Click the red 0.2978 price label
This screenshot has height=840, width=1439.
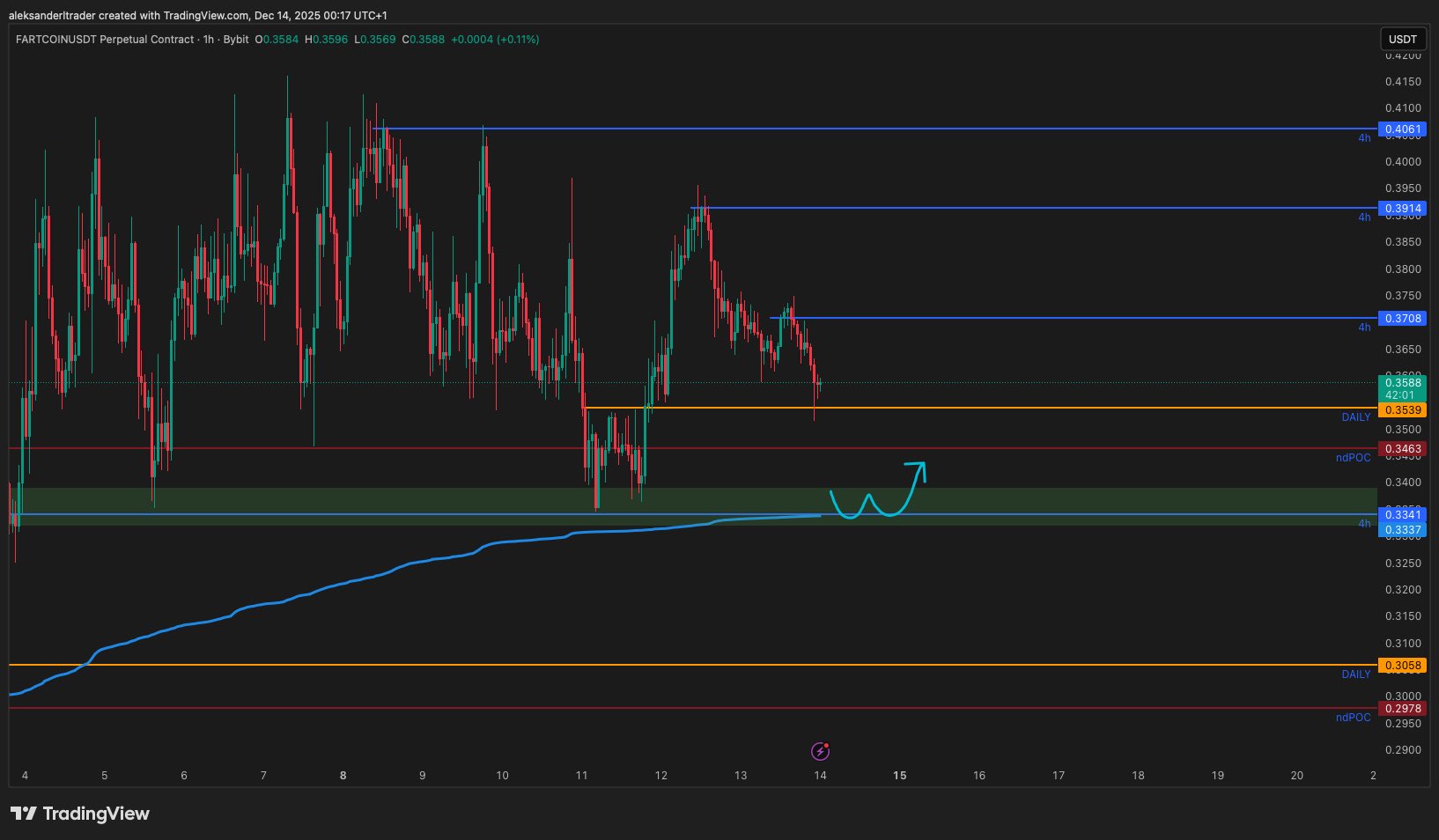(1402, 709)
